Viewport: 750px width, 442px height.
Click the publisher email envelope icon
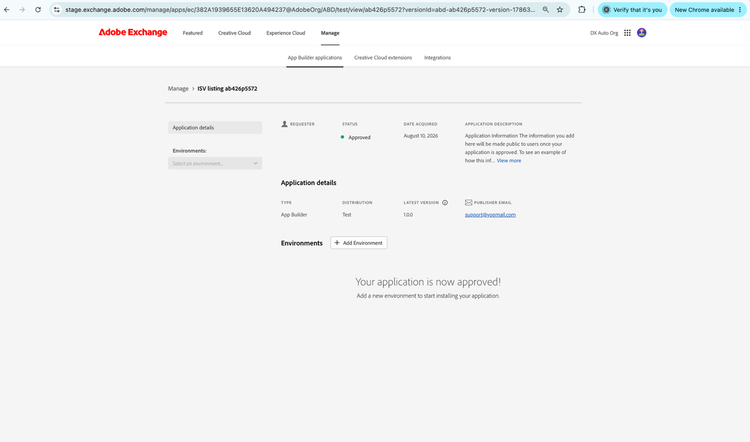click(x=468, y=203)
